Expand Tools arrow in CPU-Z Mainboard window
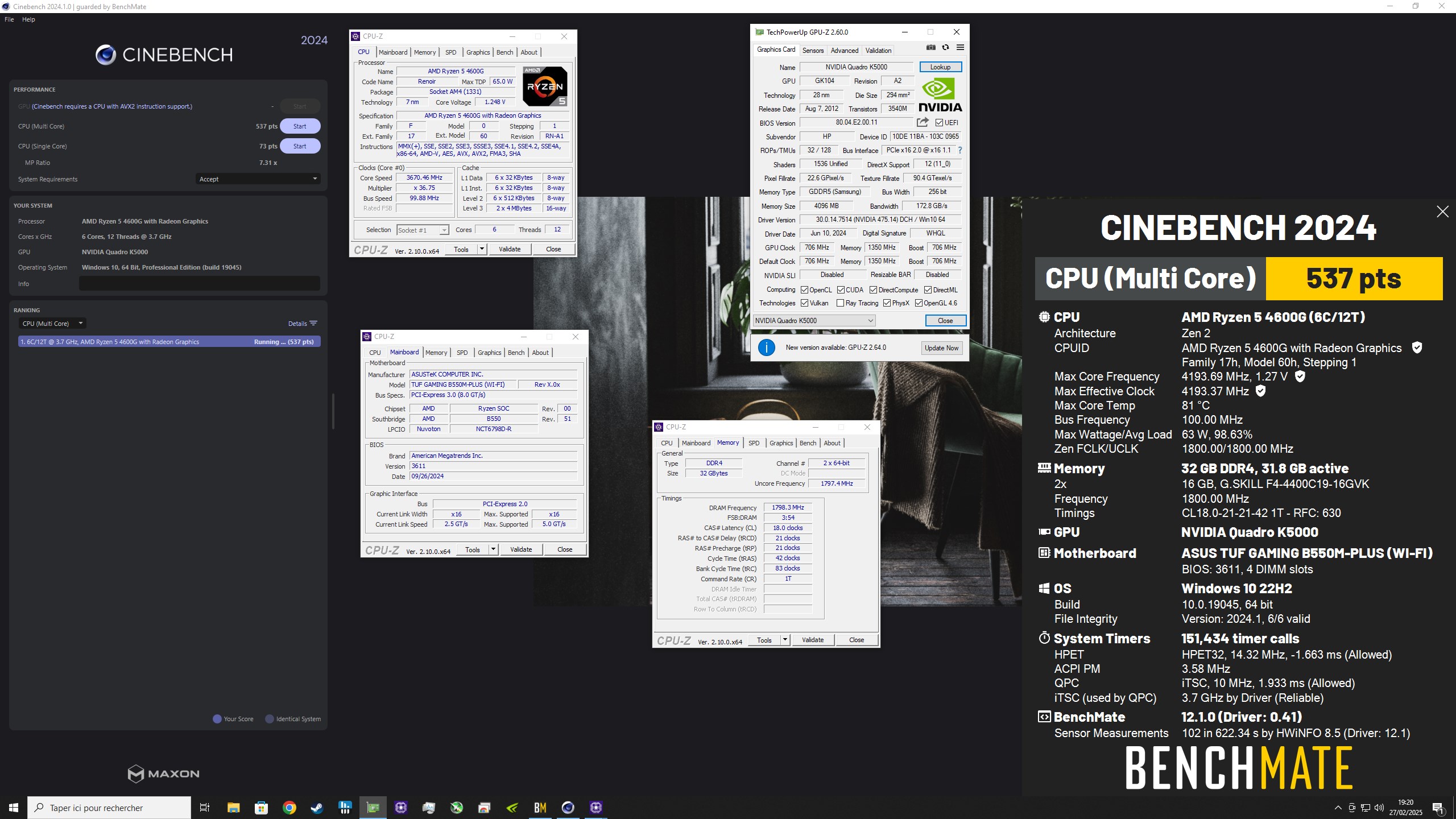Screen dimensions: 1456x819 493,549
